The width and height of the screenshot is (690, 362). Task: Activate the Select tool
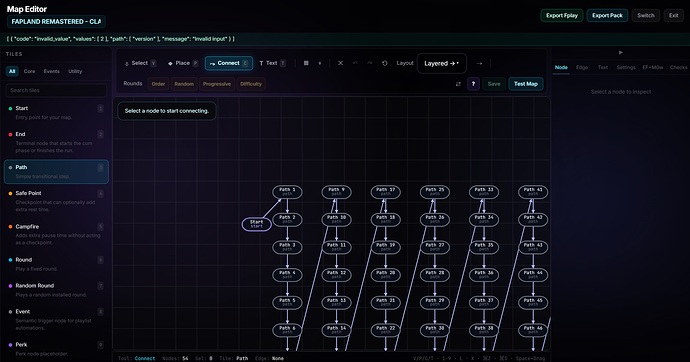pos(140,63)
